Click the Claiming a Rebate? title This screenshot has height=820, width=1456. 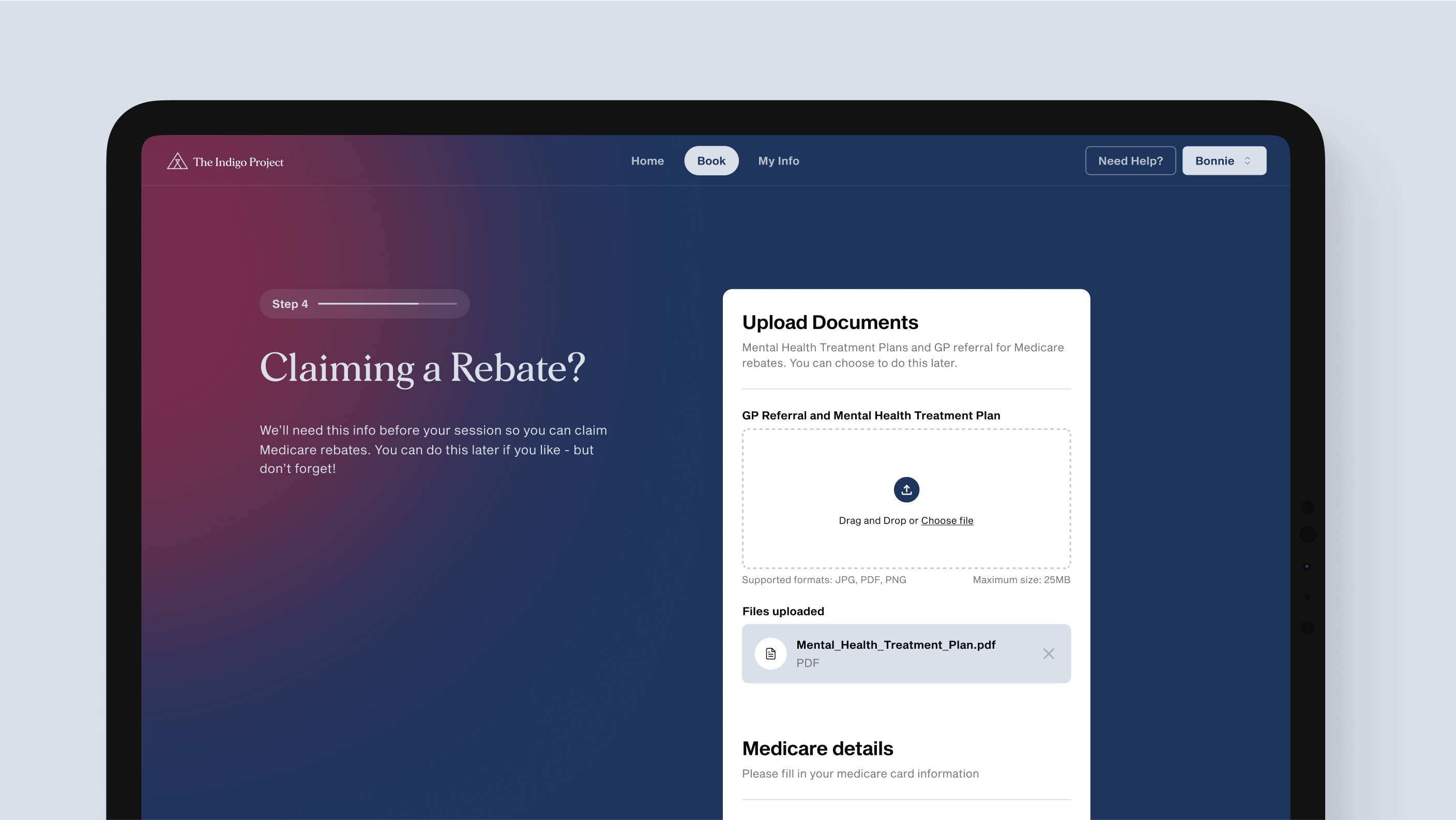pos(422,368)
